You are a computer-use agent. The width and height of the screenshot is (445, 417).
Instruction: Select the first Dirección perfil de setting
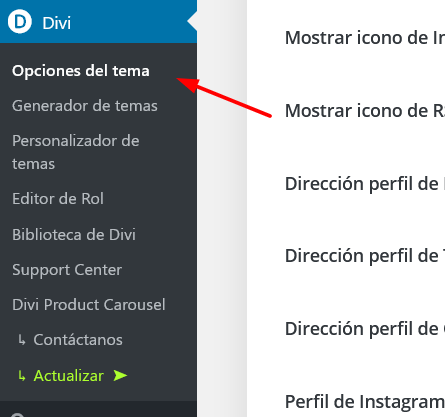365,184
